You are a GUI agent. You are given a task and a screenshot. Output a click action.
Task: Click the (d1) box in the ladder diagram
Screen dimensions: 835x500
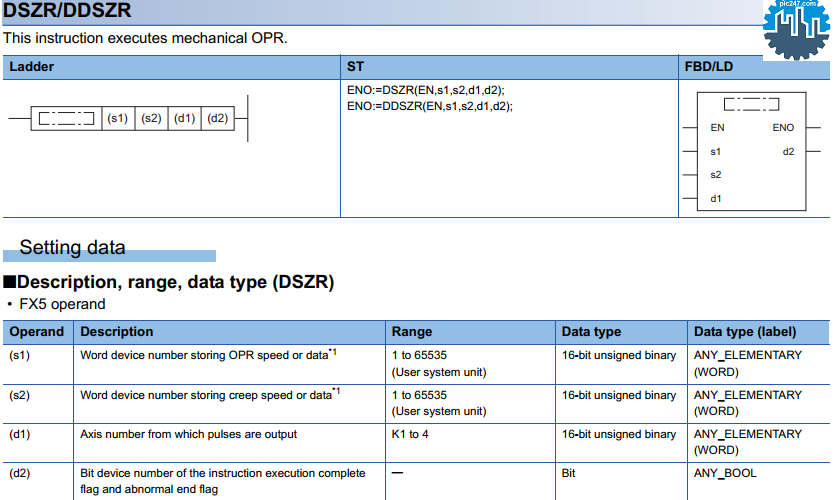[184, 118]
